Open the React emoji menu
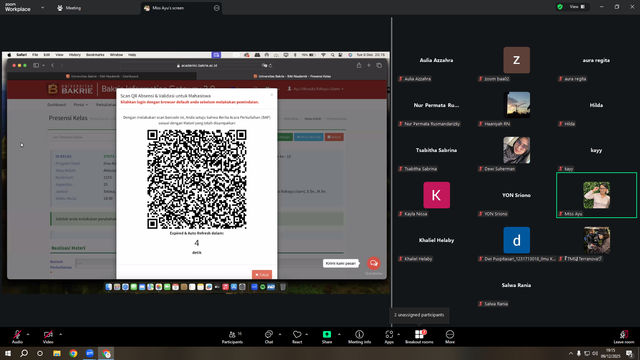Viewport: 640px width, 360px height. point(297,337)
